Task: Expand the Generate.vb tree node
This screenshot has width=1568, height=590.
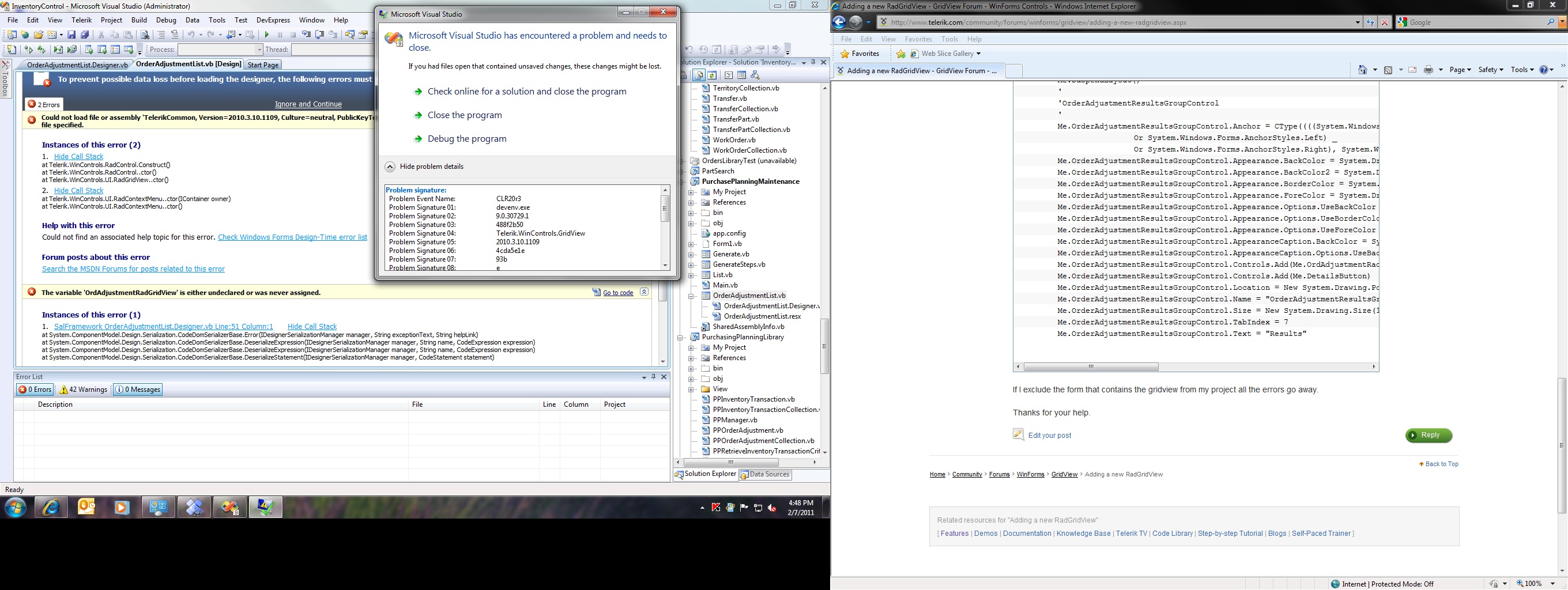Action: (691, 255)
